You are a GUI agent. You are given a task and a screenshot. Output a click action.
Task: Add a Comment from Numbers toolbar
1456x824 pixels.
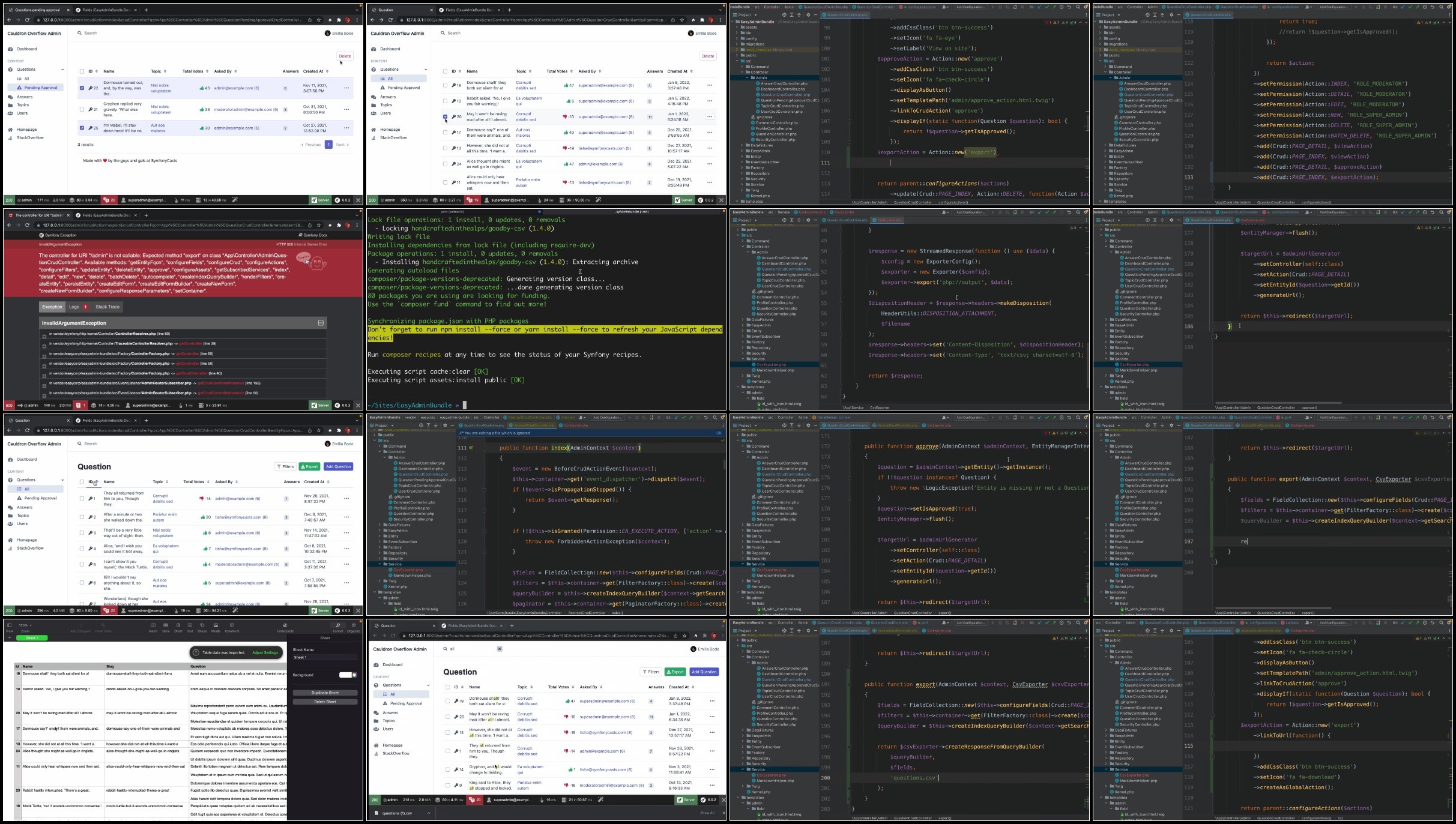tap(232, 625)
